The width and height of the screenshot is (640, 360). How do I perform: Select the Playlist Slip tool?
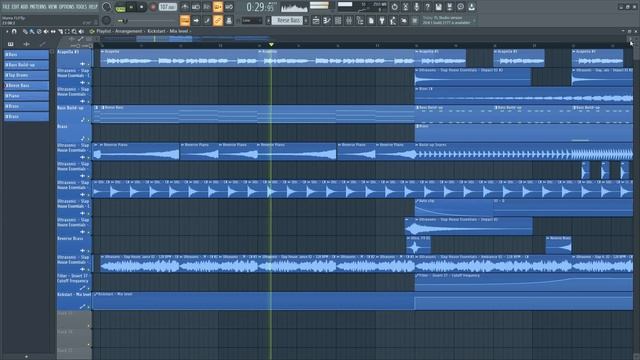coord(53,31)
